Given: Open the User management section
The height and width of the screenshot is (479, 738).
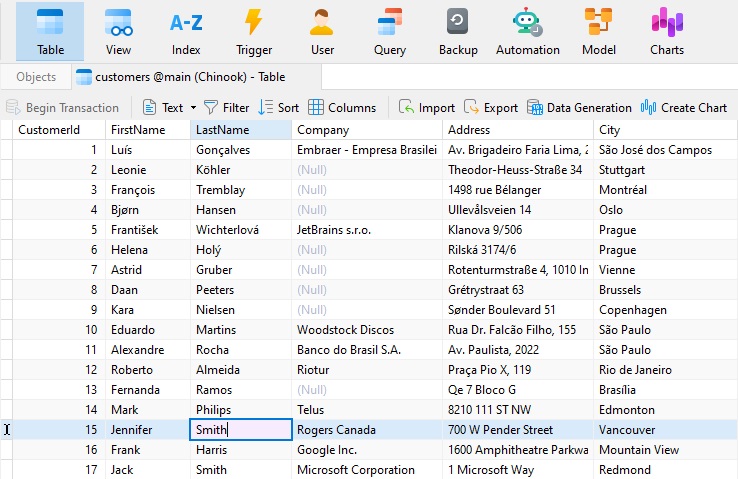Looking at the screenshot, I should [x=322, y=32].
